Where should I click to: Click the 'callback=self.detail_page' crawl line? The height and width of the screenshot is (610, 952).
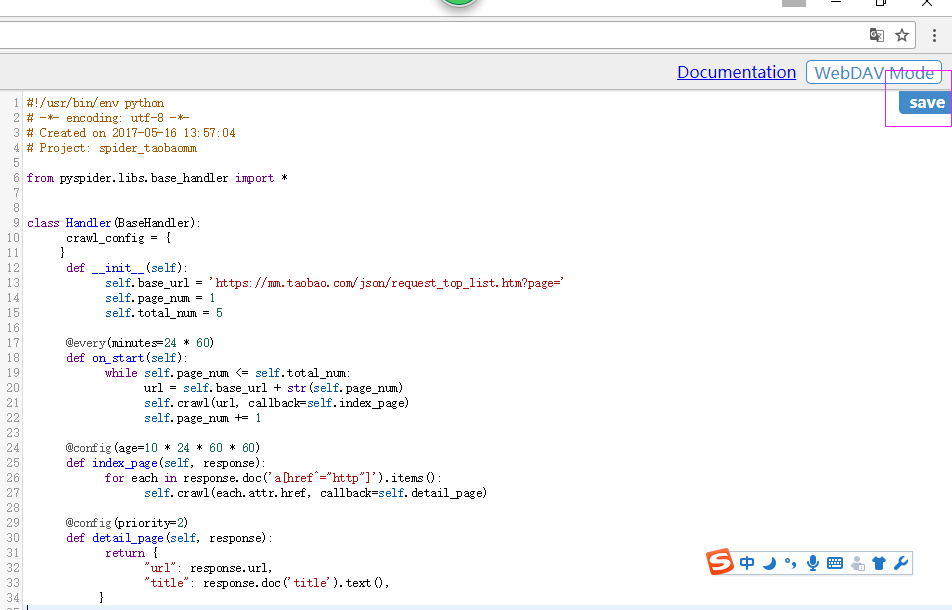pyautogui.click(x=315, y=493)
